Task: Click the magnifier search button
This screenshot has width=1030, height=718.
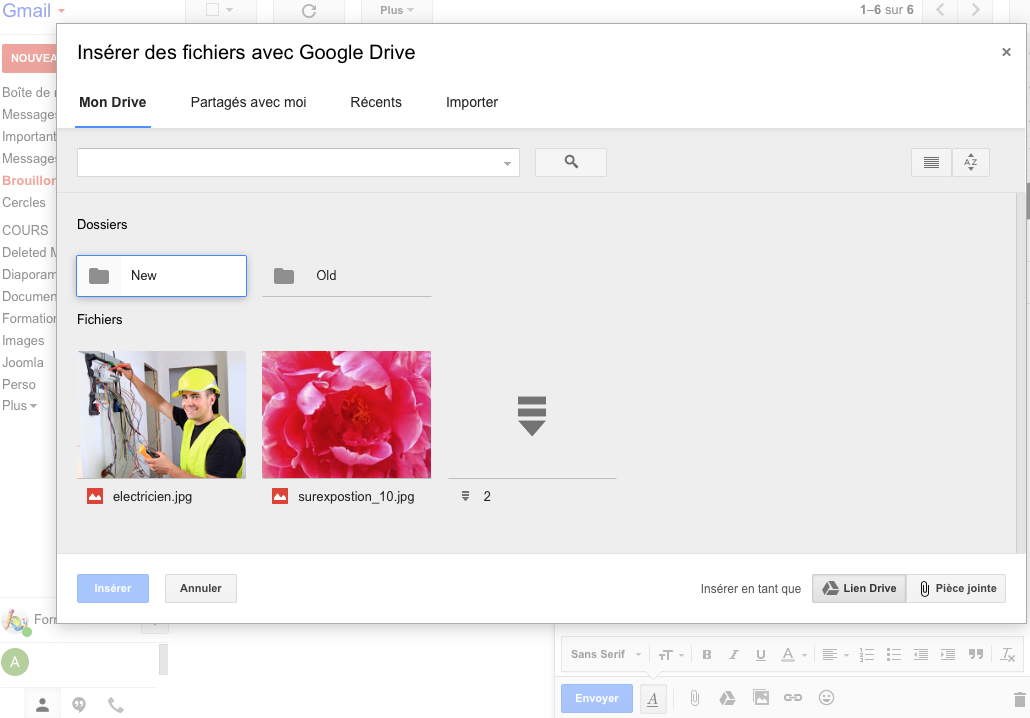Action: tap(571, 162)
